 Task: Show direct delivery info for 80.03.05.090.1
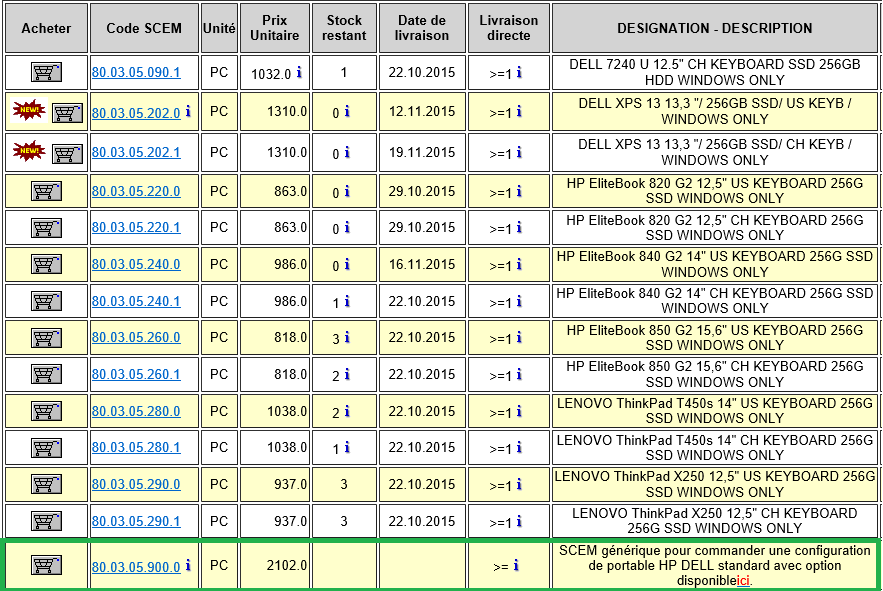[x=519, y=72]
